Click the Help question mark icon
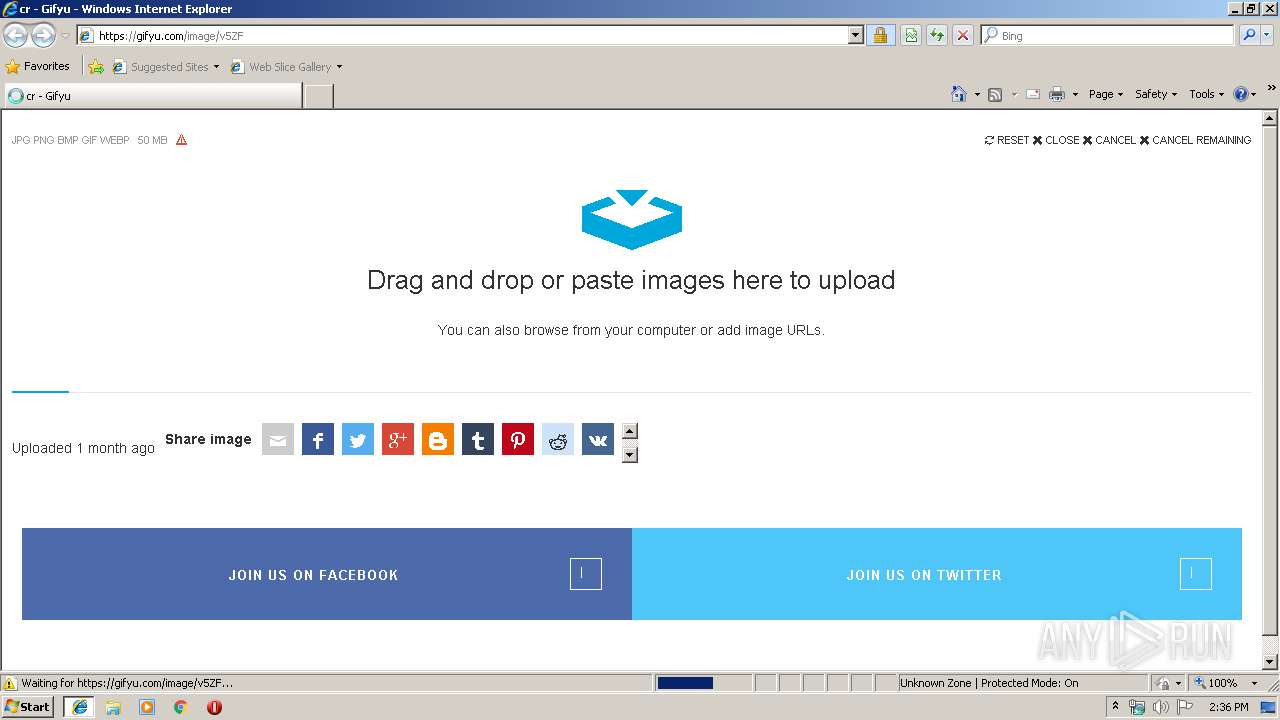1280x720 pixels. pos(1241,94)
